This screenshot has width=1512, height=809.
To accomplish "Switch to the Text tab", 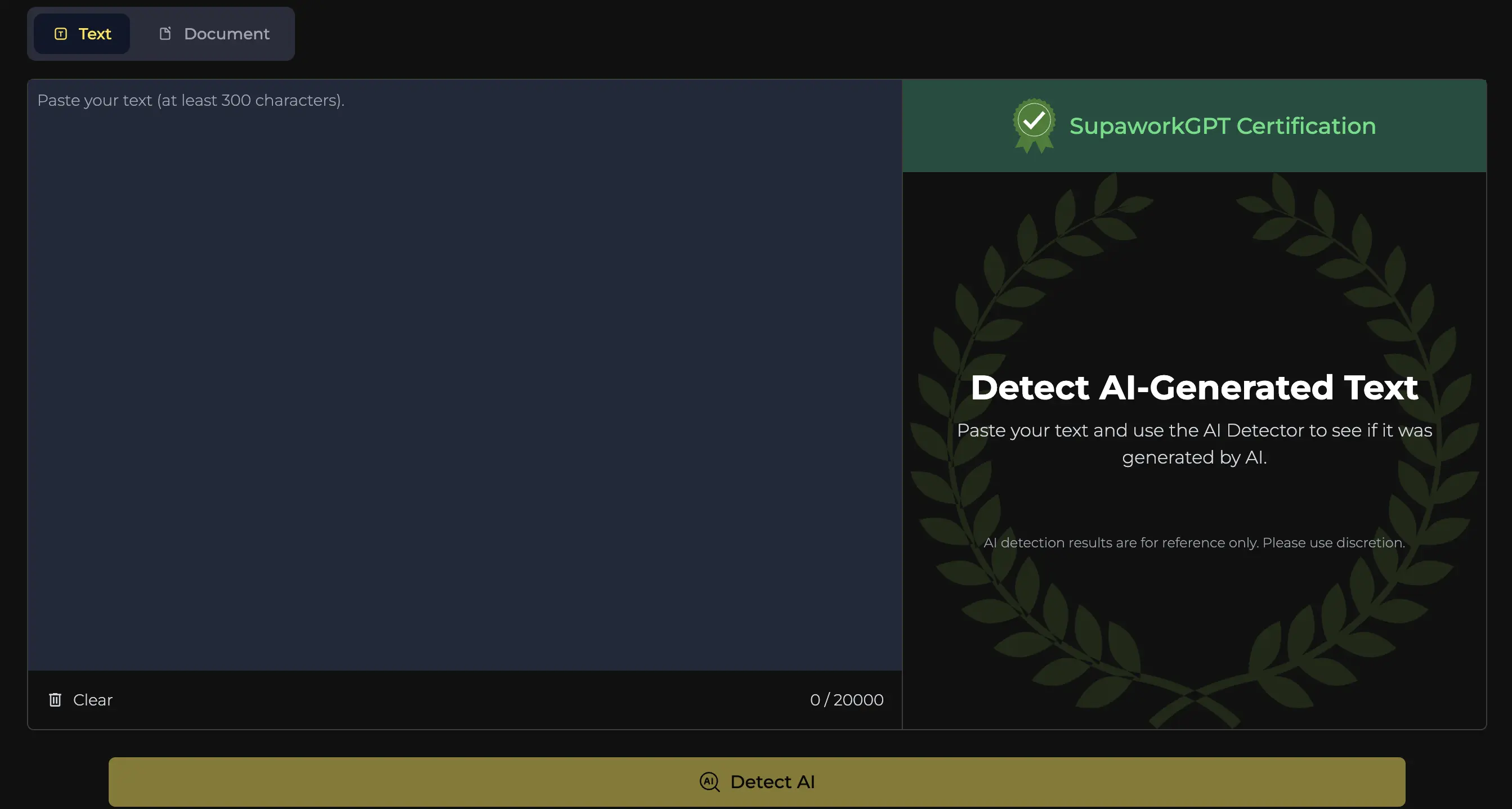I will (x=82, y=34).
